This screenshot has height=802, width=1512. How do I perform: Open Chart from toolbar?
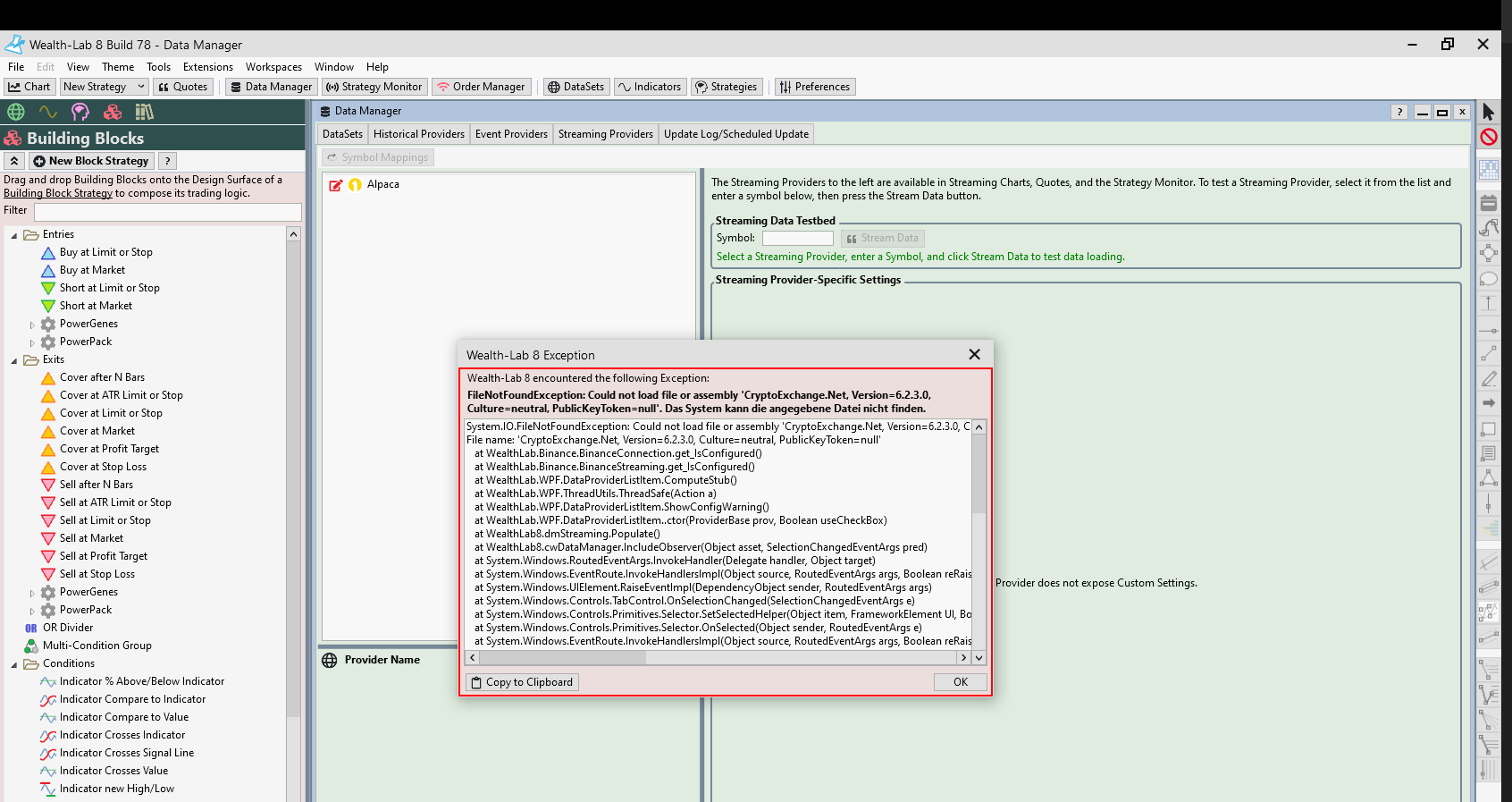[29, 87]
